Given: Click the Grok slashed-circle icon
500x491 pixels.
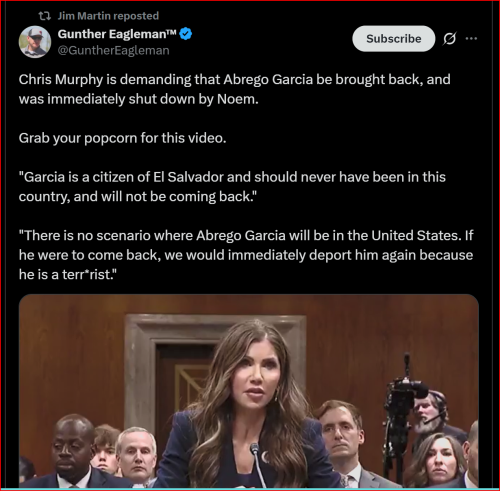Looking at the screenshot, I should click(449, 39).
